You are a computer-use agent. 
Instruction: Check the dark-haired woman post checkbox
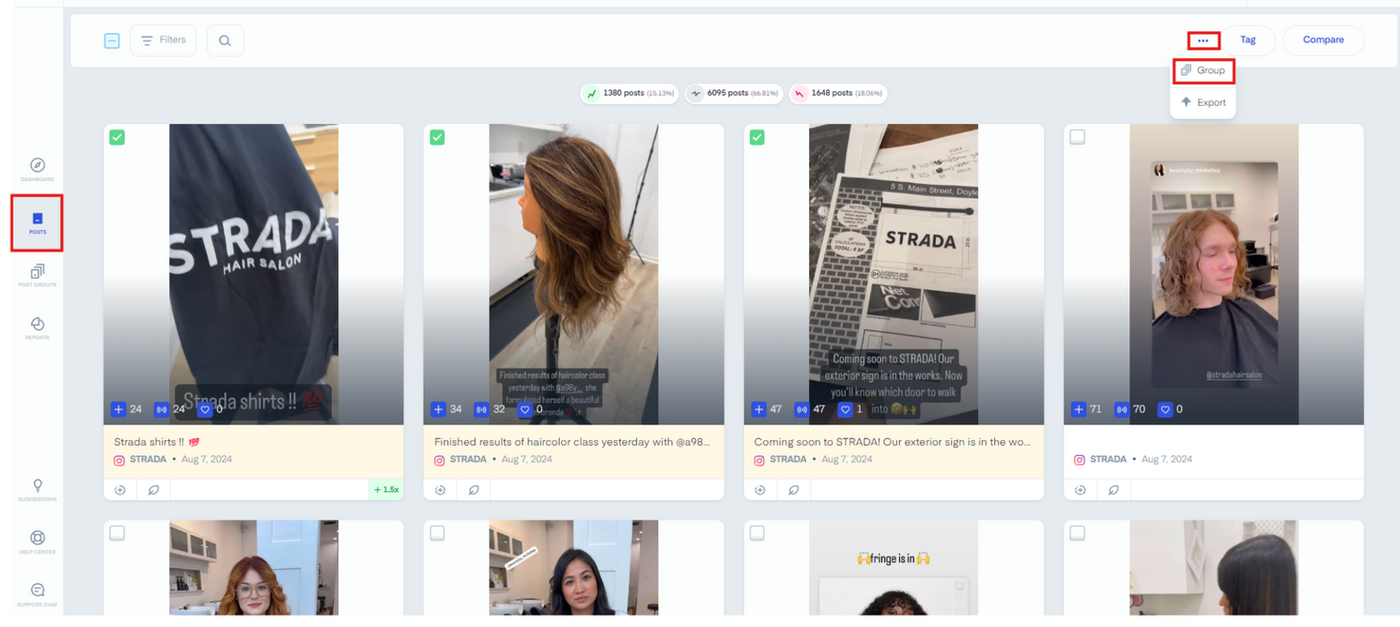437,533
